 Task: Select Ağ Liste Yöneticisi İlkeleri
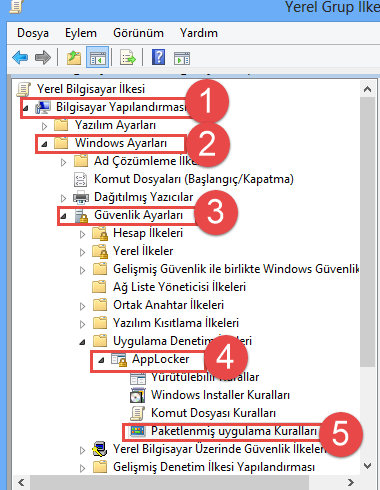pyautogui.click(x=179, y=287)
